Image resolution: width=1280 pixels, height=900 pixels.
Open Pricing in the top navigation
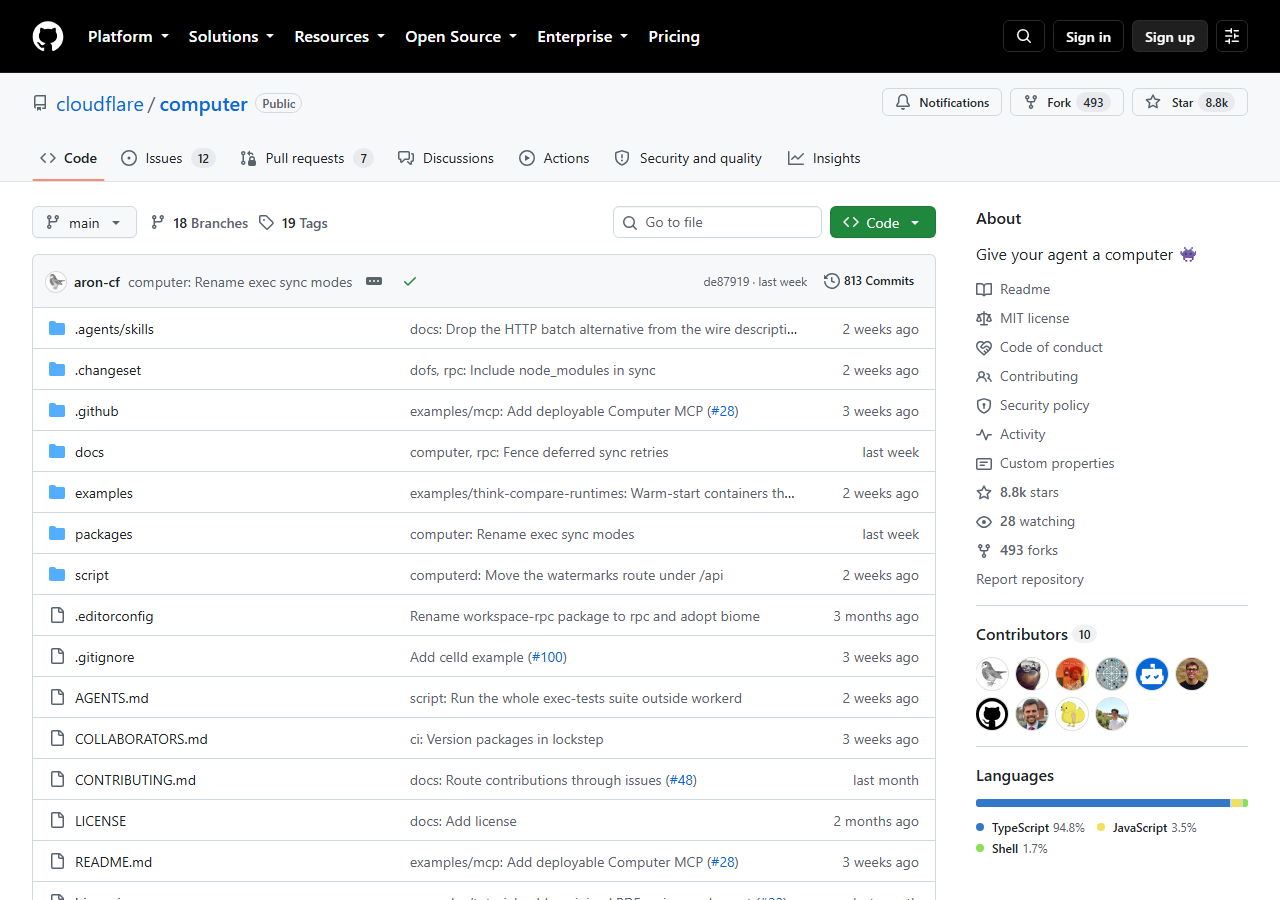pyautogui.click(x=674, y=36)
